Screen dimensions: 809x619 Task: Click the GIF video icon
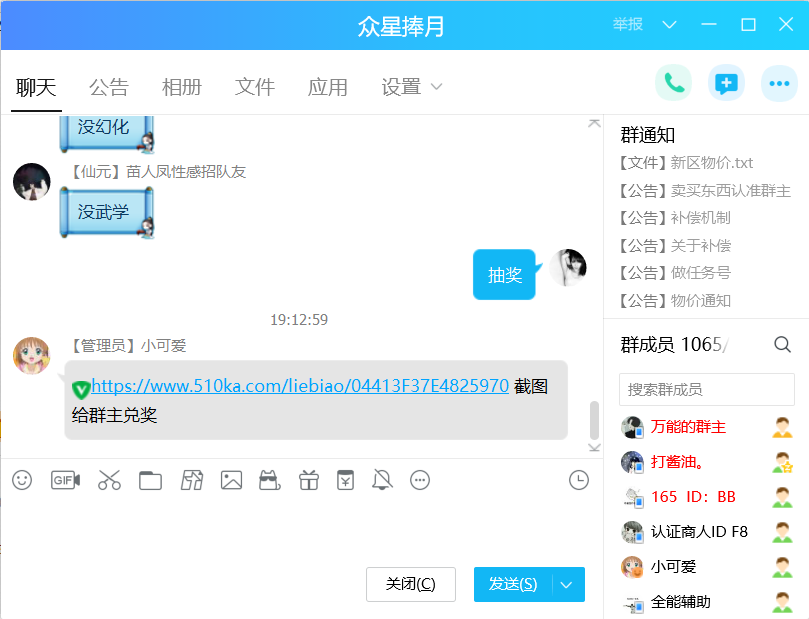click(65, 481)
